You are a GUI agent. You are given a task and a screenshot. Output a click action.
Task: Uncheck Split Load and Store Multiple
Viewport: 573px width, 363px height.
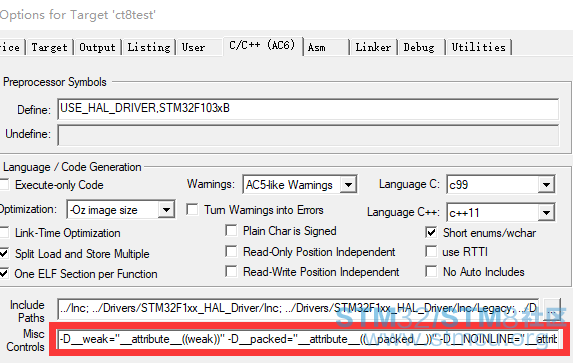(x=4, y=253)
